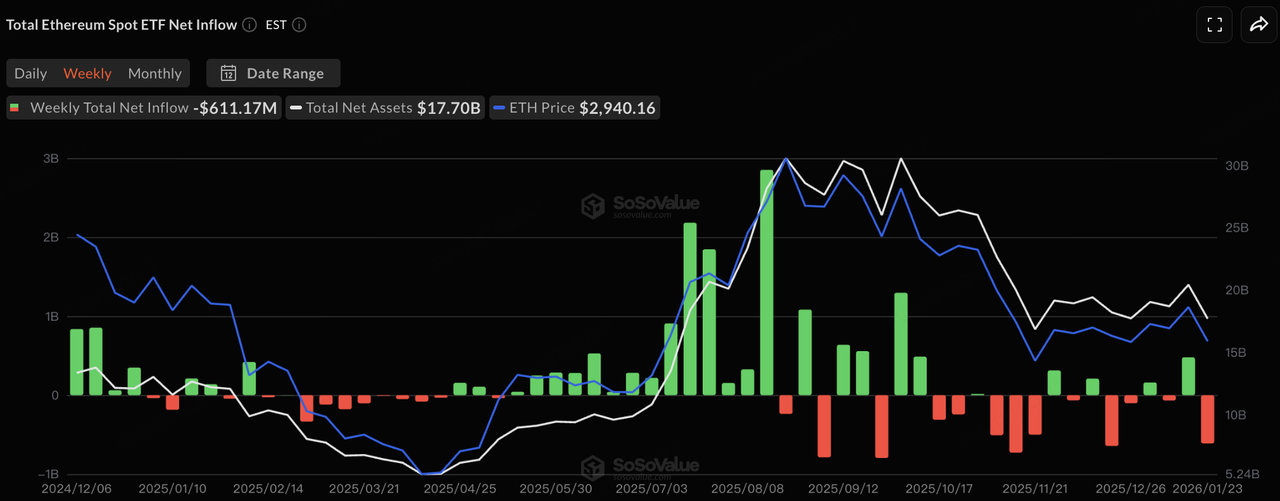Image resolution: width=1280 pixels, height=501 pixels.
Task: Click the share arrow icon
Action: pyautogui.click(x=1258, y=25)
